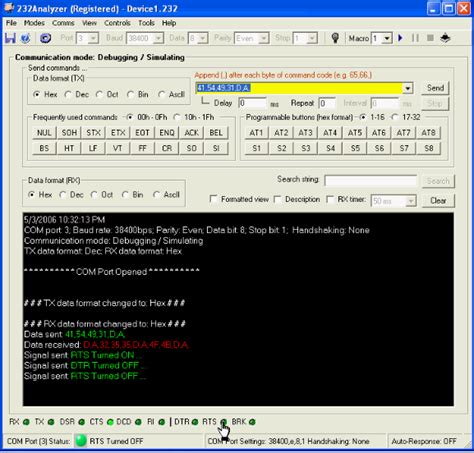Viewport: 474px width, 453px height.
Task: Click the Repeat count input field
Action: click(327, 103)
